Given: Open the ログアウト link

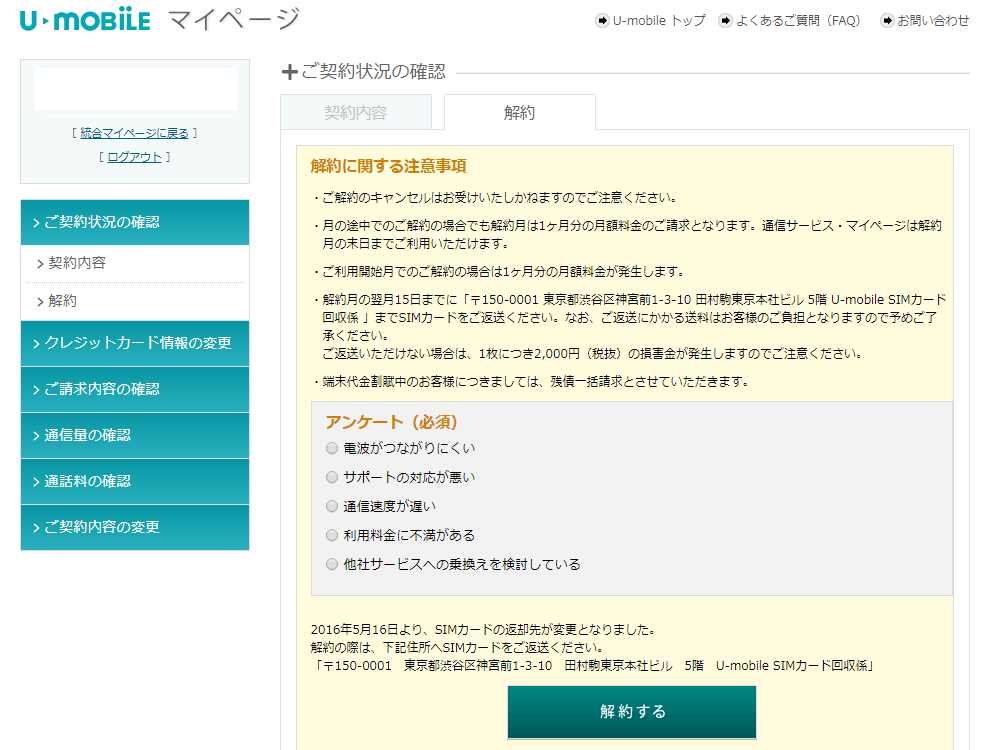Looking at the screenshot, I should (x=134, y=156).
